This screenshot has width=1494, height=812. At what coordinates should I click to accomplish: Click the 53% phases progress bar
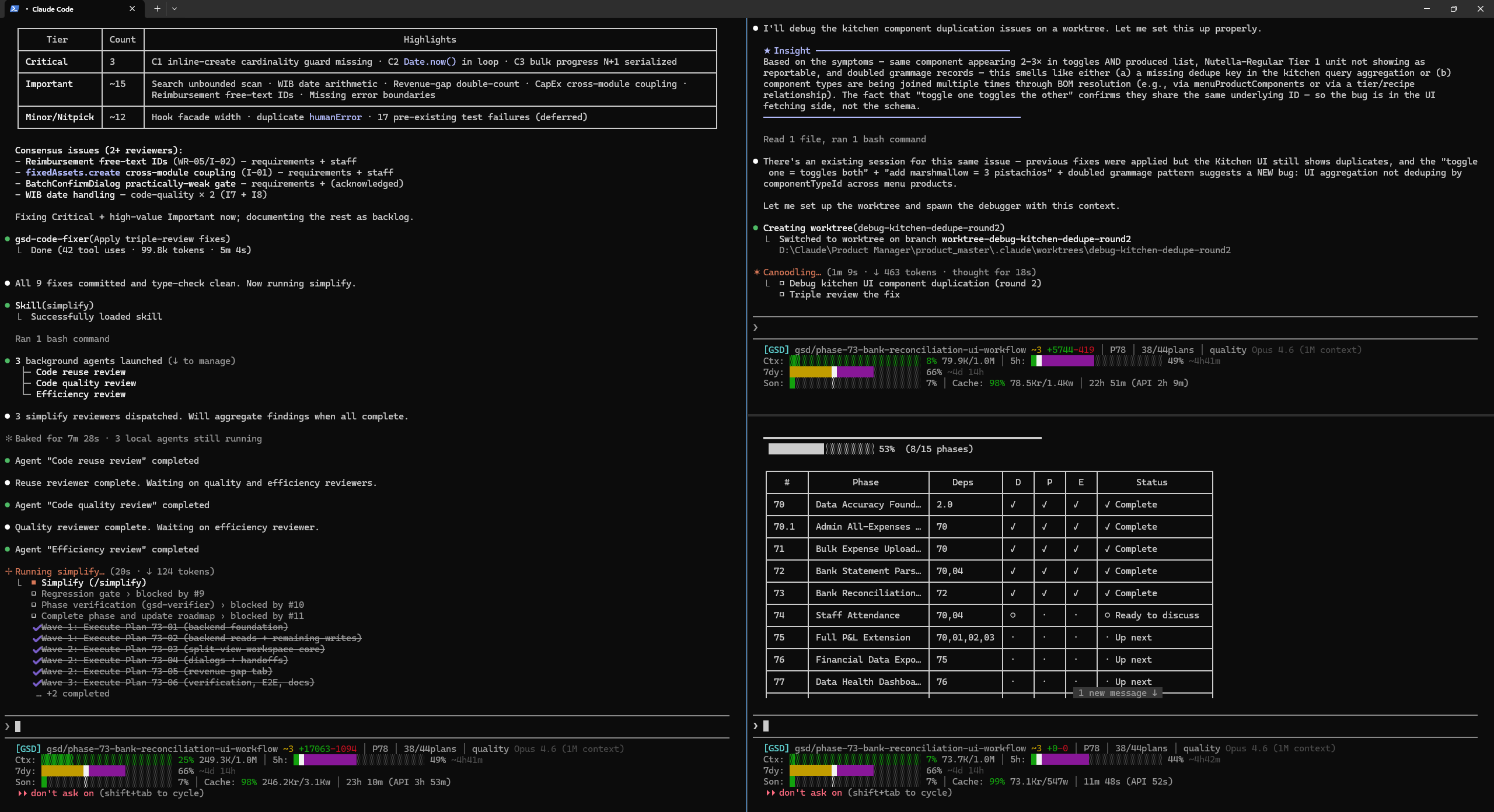tap(821, 449)
